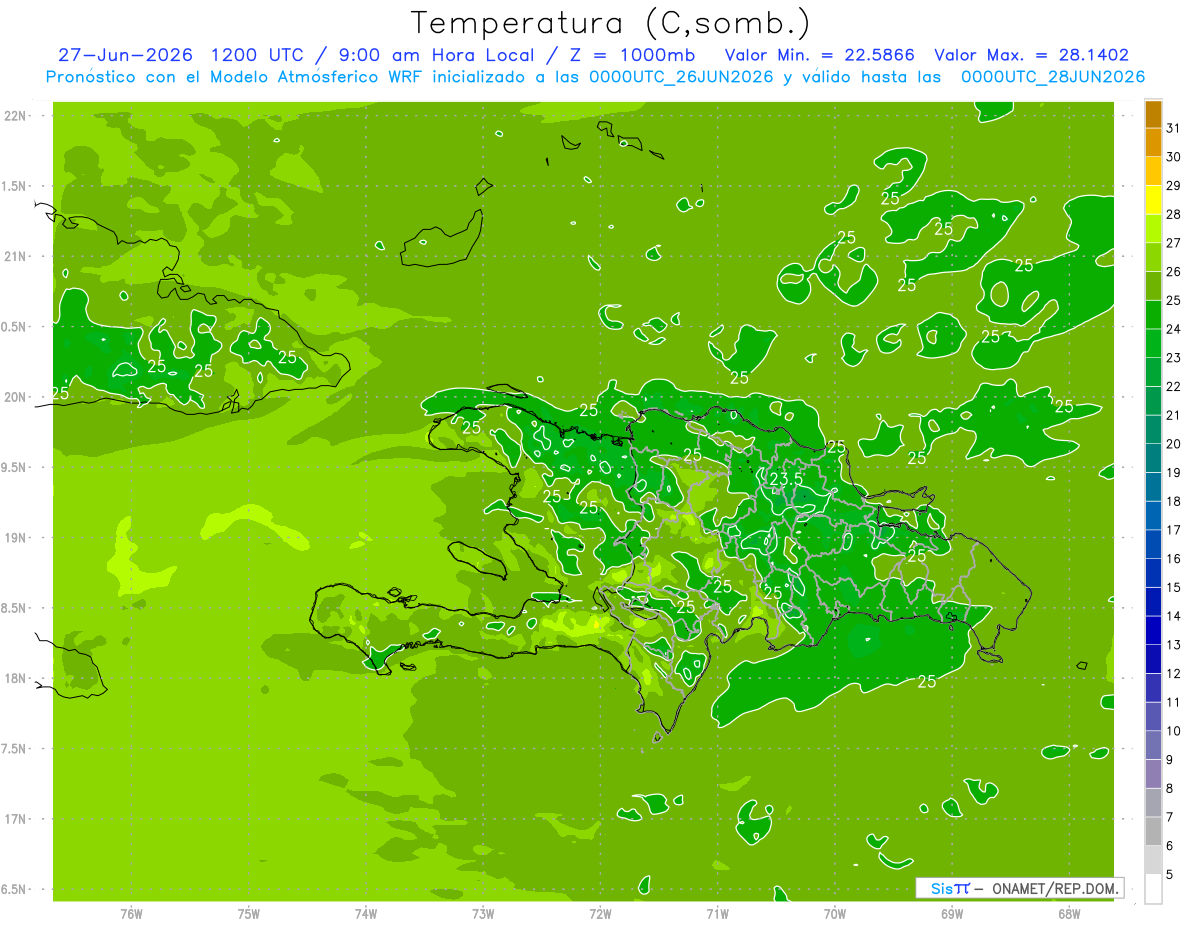Click the '11' value on color legend

(1174, 702)
